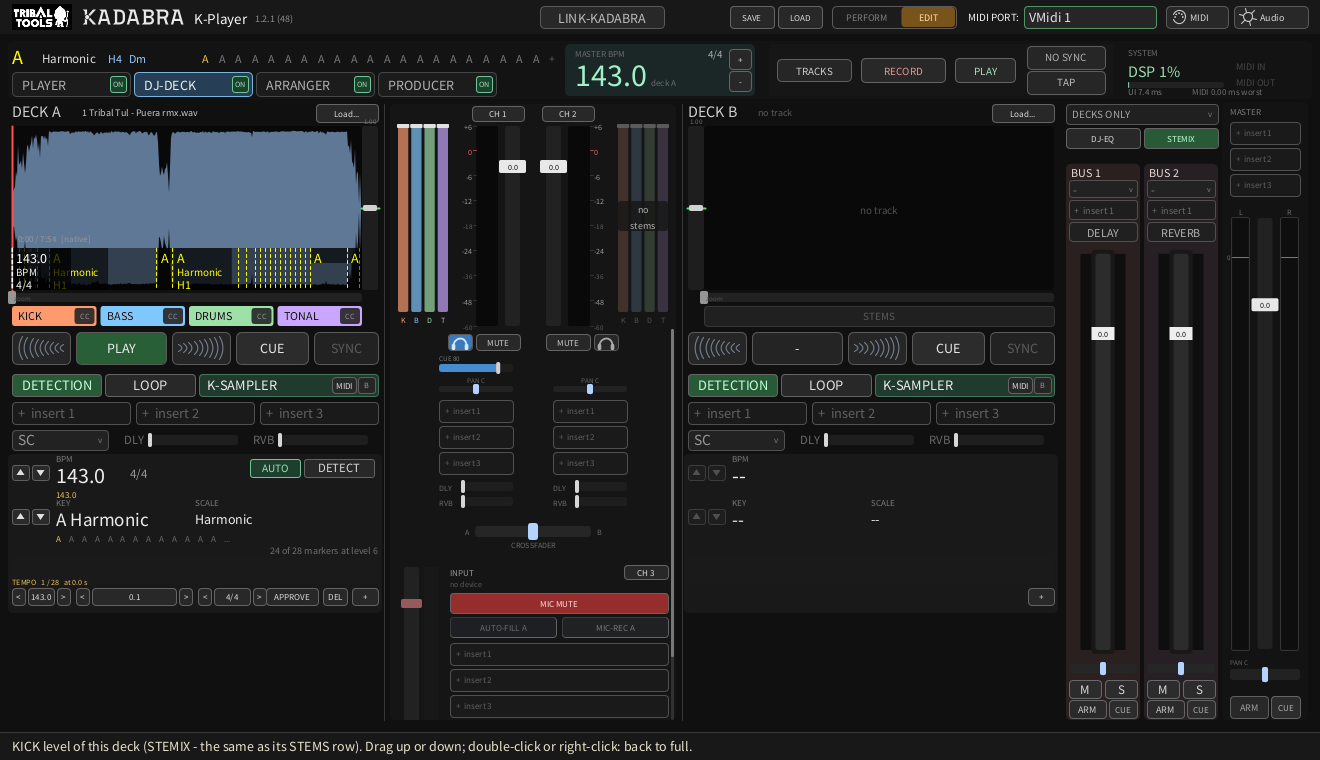Open the Deck A LOOP tab
The image size is (1320, 760).
151,385
